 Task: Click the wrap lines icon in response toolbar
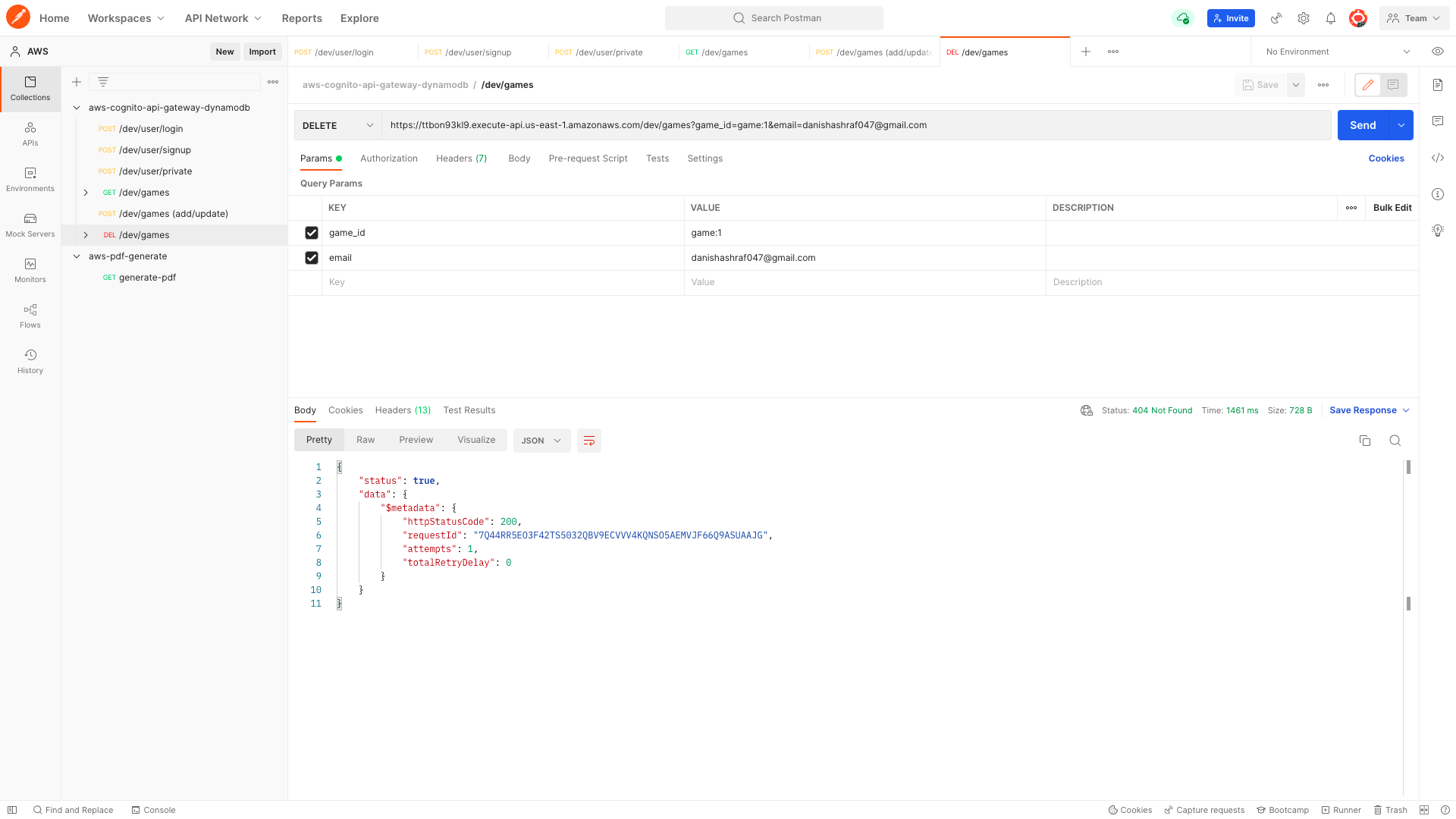(588, 441)
